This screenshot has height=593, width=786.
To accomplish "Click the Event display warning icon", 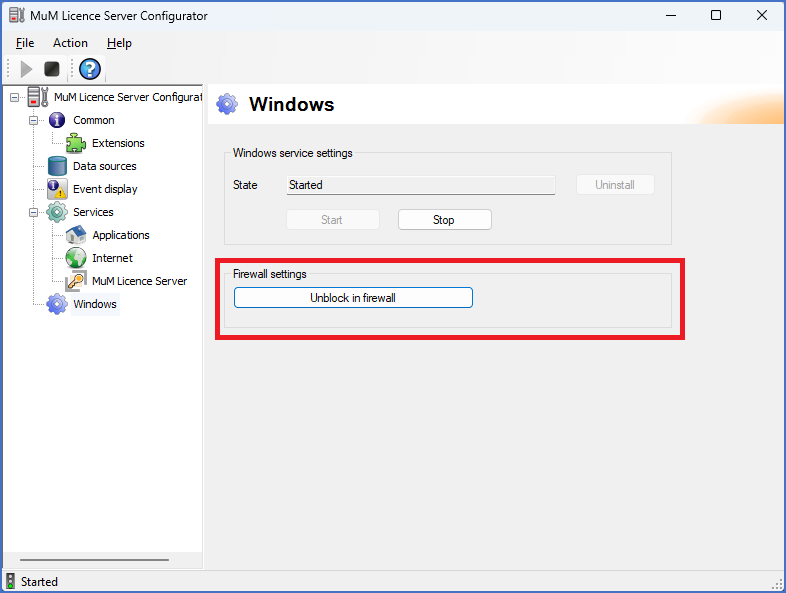I will pos(57,189).
